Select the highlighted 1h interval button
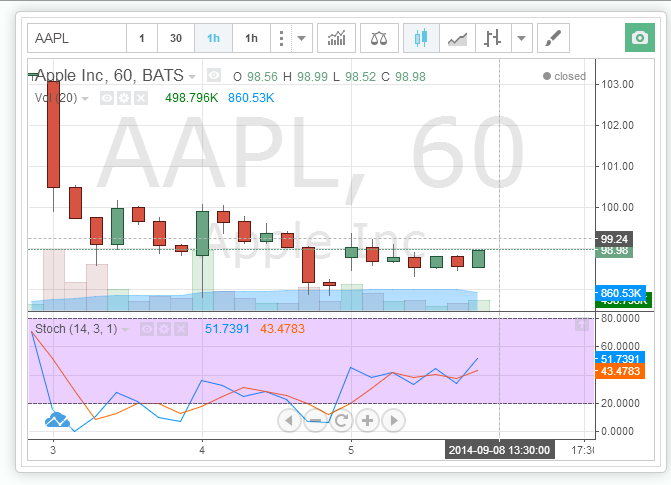 pyautogui.click(x=214, y=38)
